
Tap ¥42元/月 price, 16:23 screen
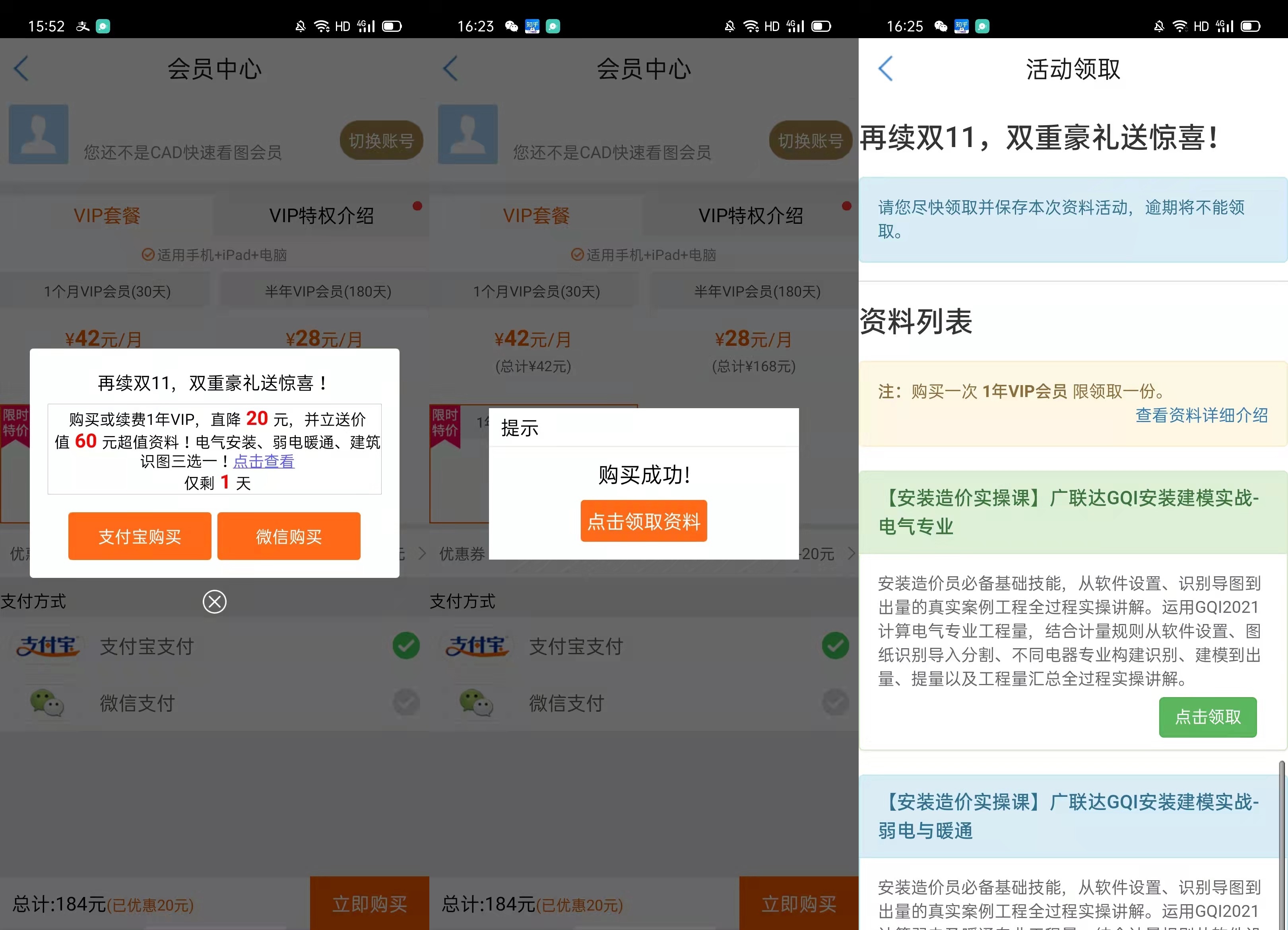click(x=533, y=339)
